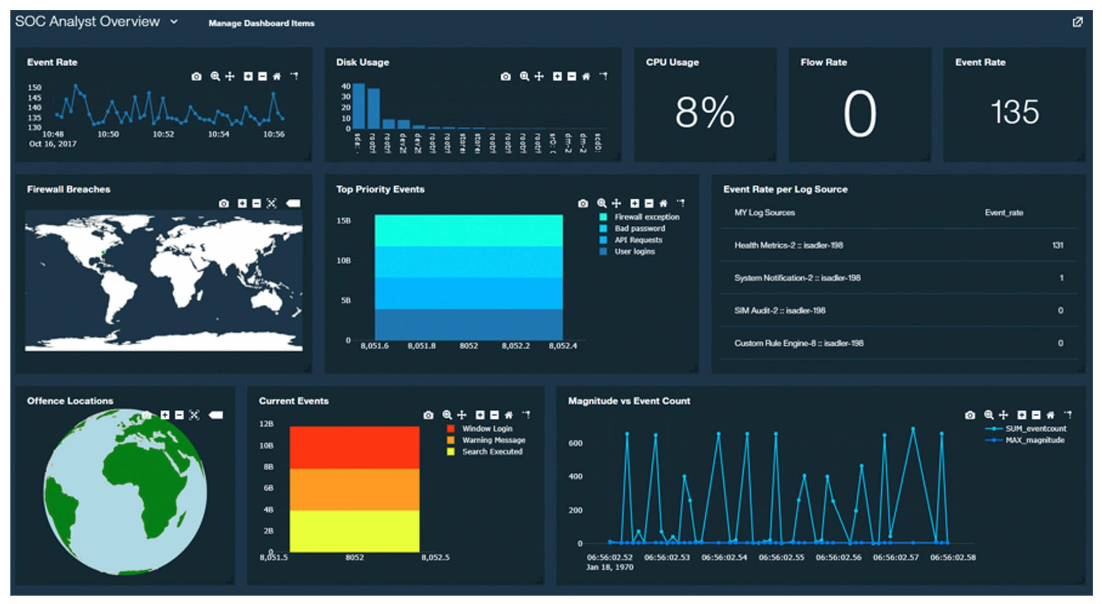Toggle MAX_magnitude series in legend
The width and height of the screenshot is (1102, 604).
click(x=1034, y=440)
